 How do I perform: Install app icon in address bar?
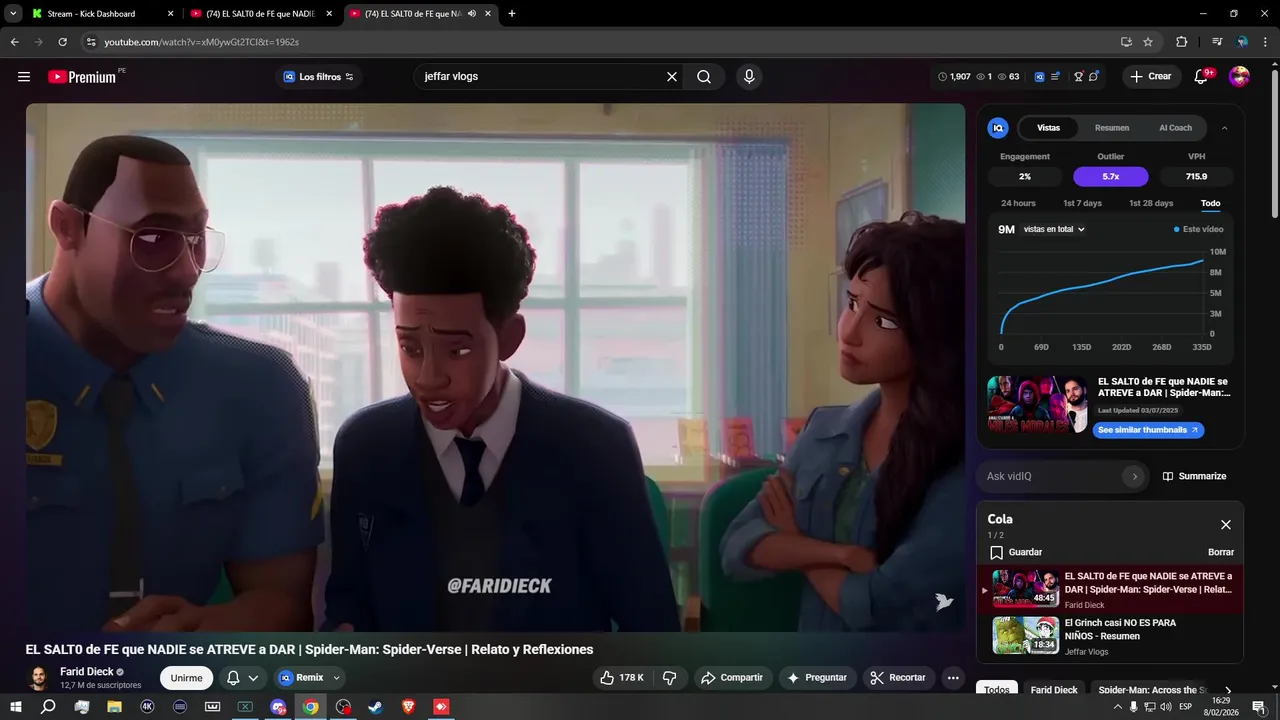1126,42
